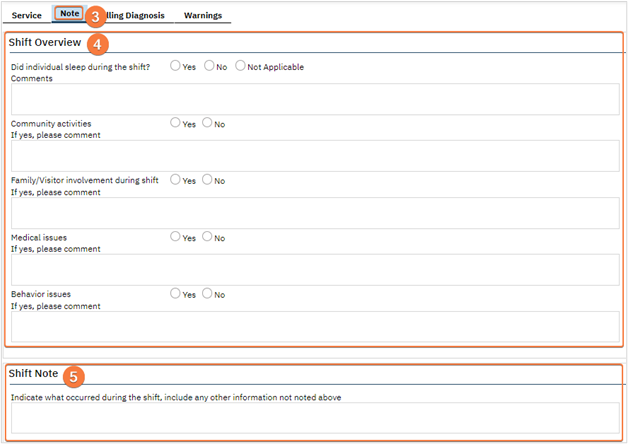The height and width of the screenshot is (444, 628).
Task: Switch to the Note tab
Action: tap(69, 13)
